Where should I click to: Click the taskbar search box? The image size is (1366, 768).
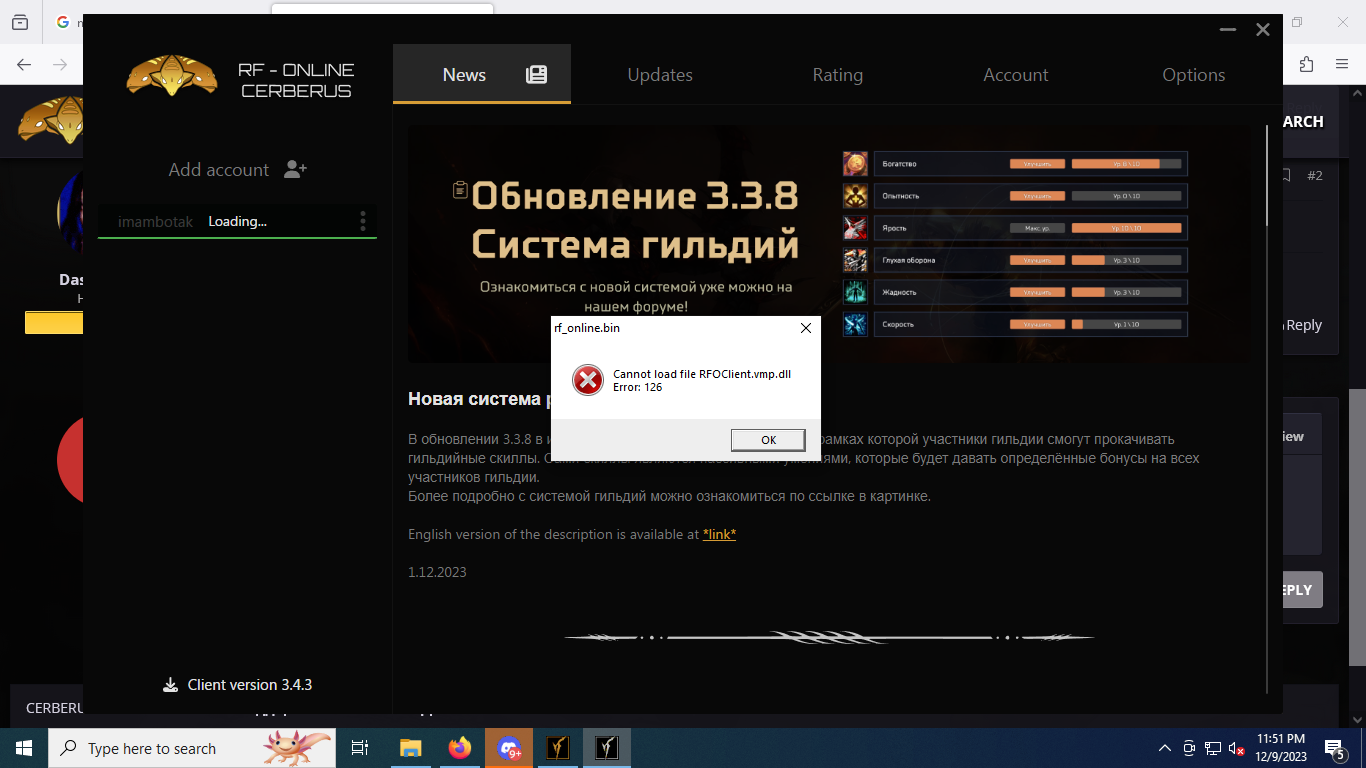coord(192,748)
